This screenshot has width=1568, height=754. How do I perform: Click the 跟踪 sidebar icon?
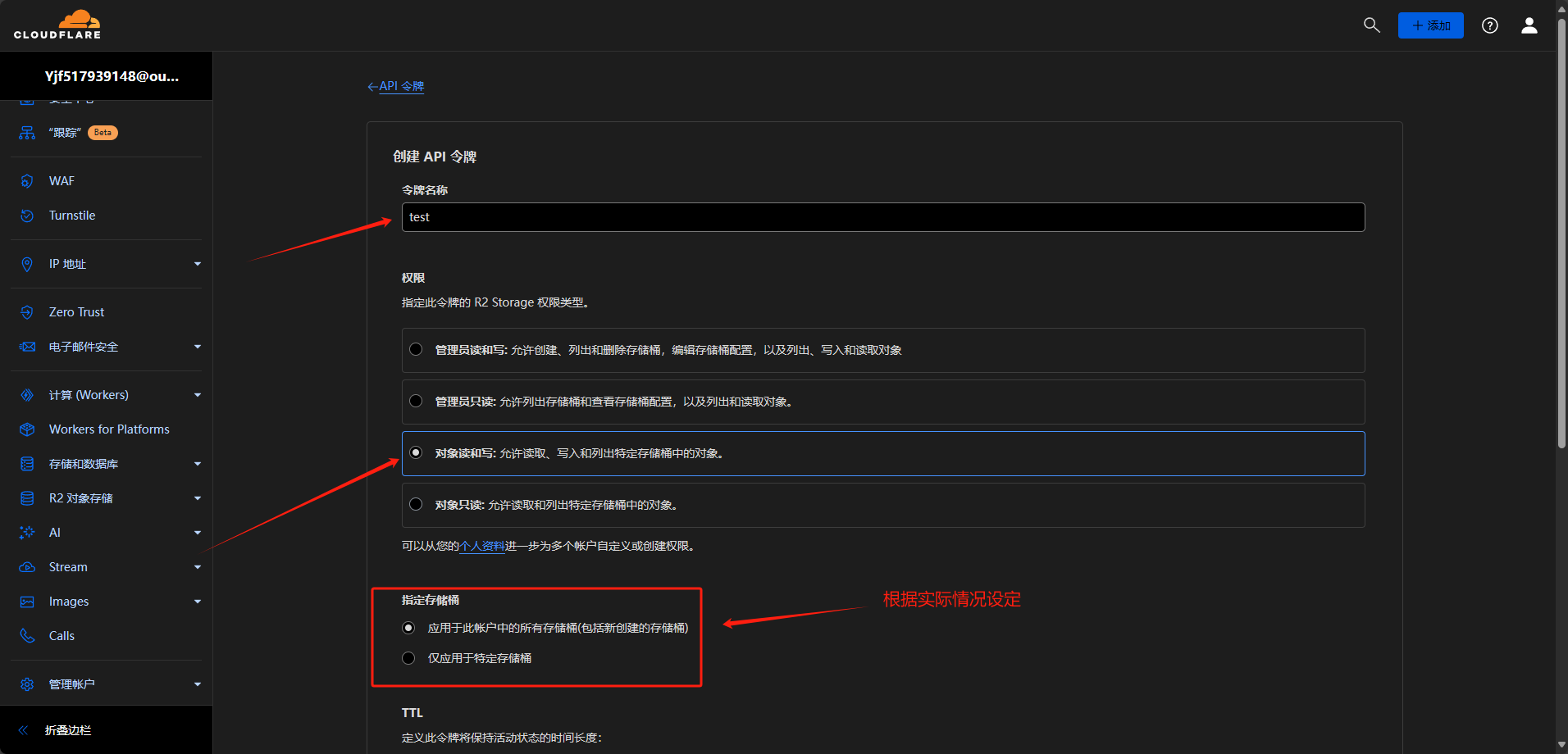point(27,133)
